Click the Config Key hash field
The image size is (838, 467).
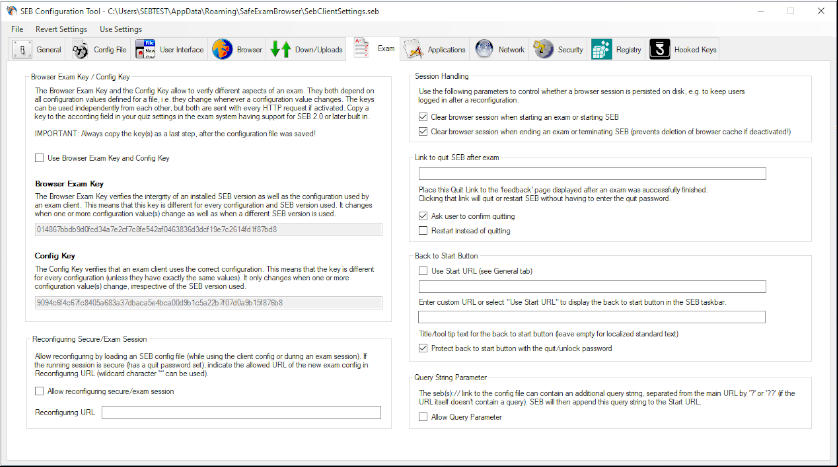(x=208, y=303)
